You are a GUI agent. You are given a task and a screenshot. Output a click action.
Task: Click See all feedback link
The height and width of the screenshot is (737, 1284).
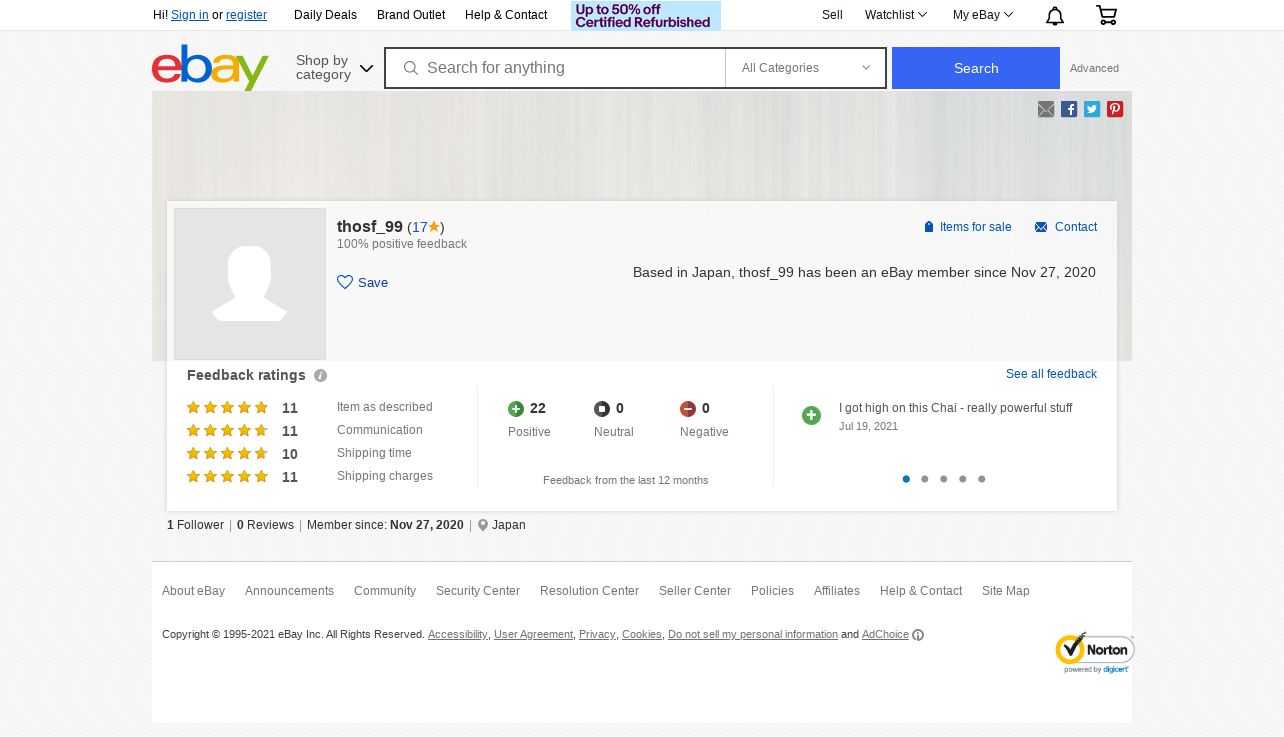(1051, 374)
